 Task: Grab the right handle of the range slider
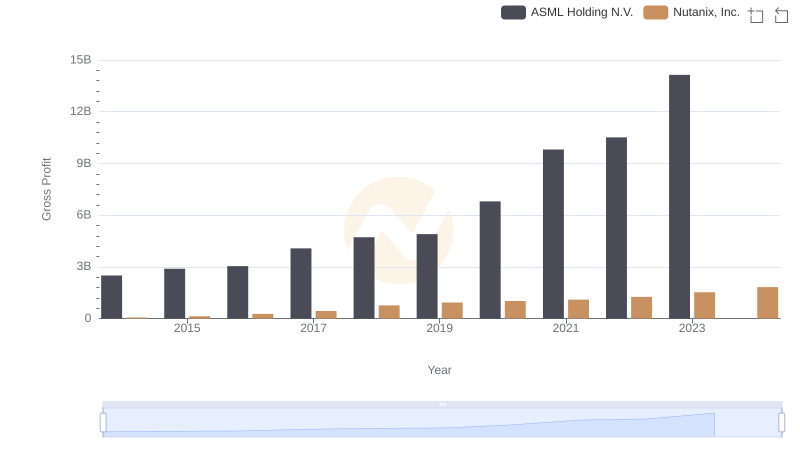782,423
